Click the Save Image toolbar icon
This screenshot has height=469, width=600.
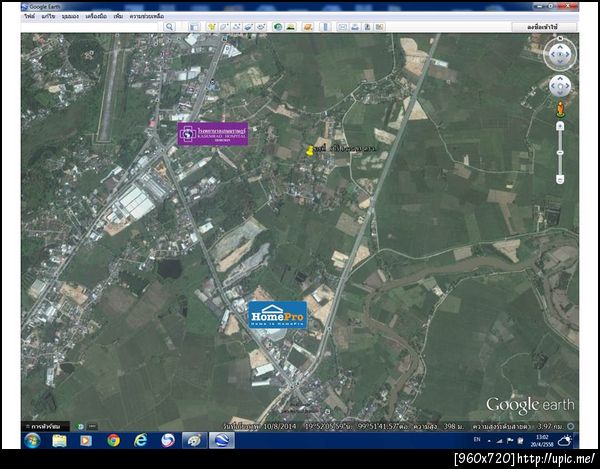pyautogui.click(x=367, y=27)
